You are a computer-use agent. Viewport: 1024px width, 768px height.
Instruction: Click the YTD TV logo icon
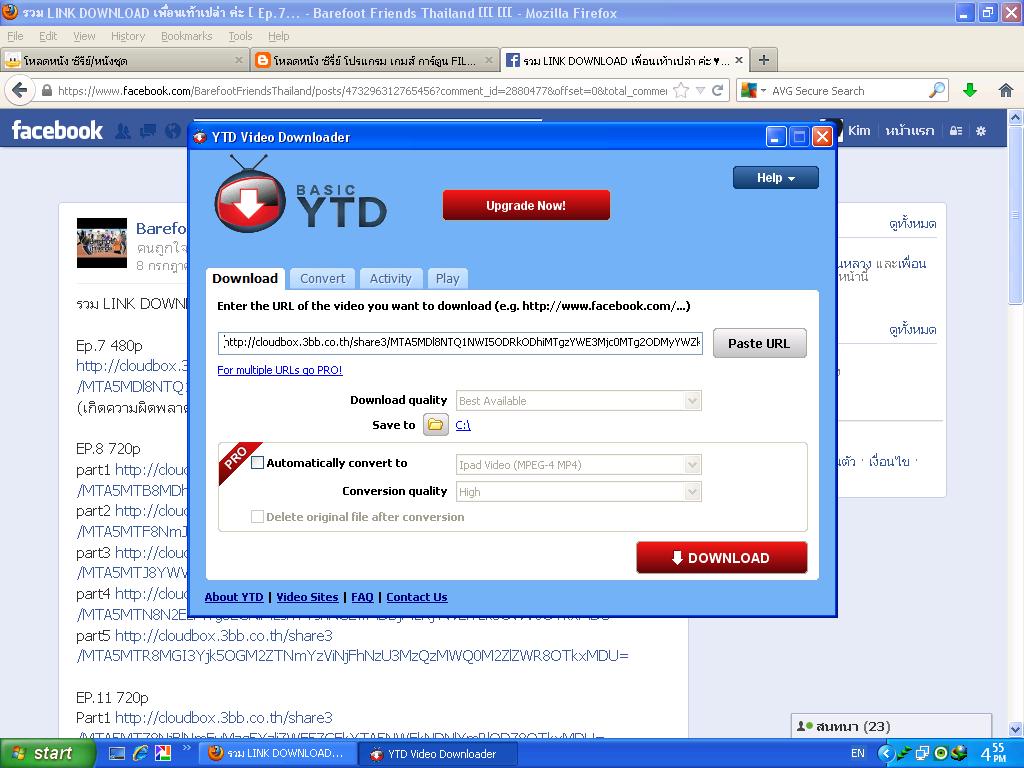pos(249,195)
